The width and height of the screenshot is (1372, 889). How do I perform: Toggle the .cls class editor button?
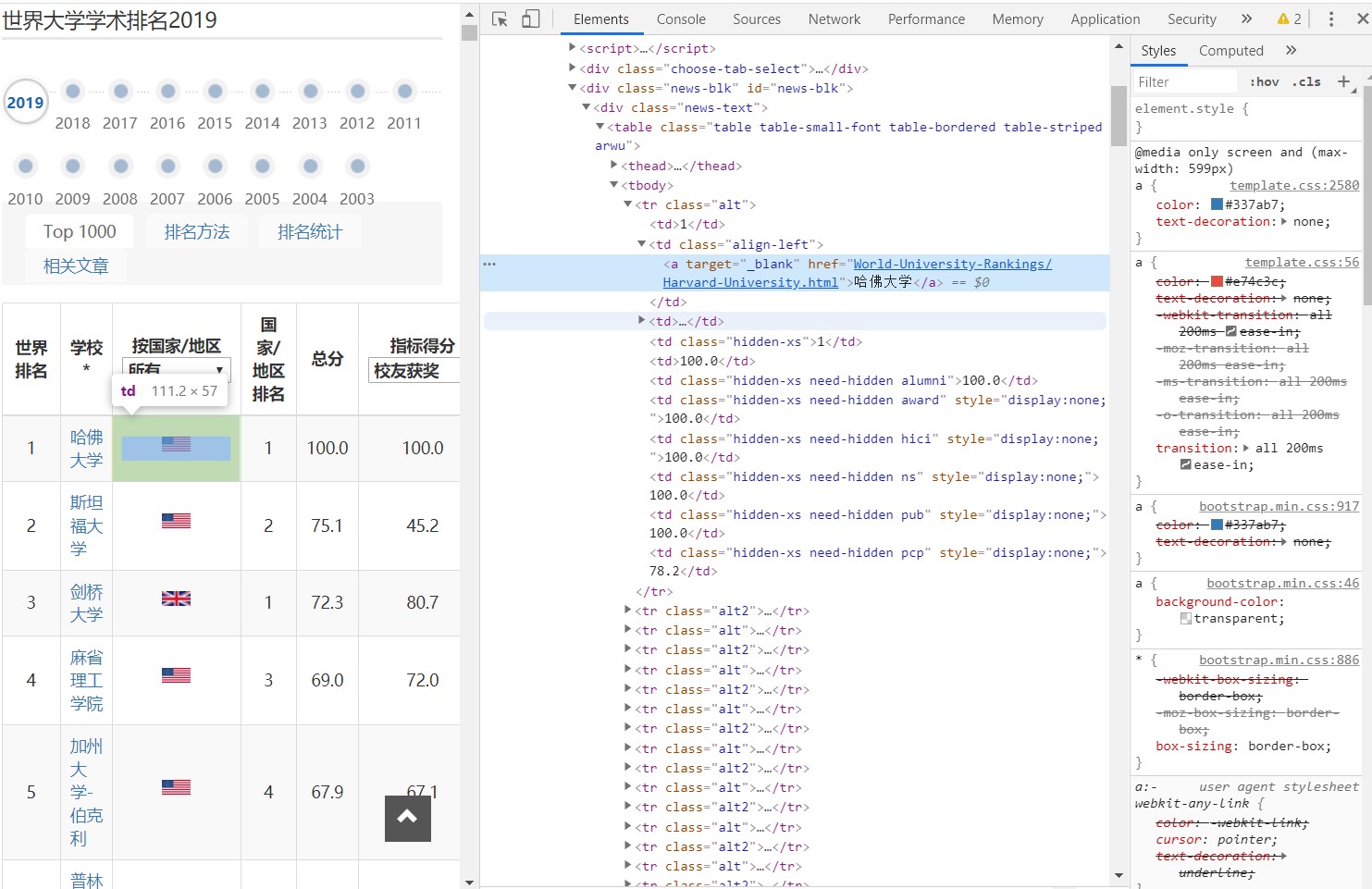(x=1306, y=81)
